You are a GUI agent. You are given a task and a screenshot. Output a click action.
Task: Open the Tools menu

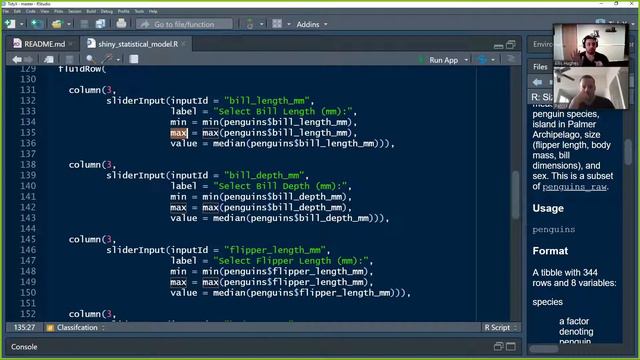139,11
